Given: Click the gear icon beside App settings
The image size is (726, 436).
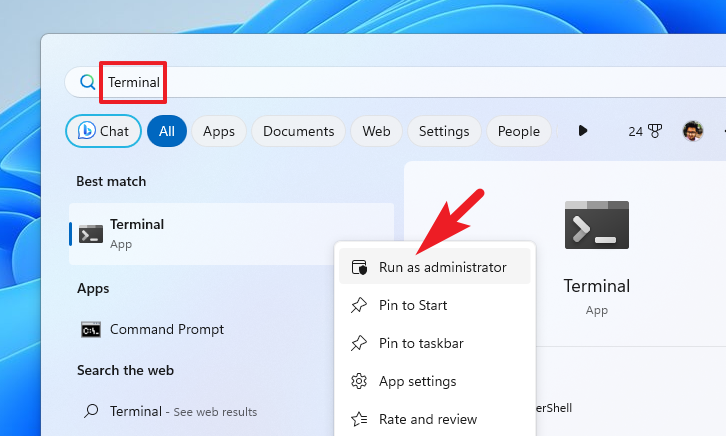Looking at the screenshot, I should coord(359,381).
